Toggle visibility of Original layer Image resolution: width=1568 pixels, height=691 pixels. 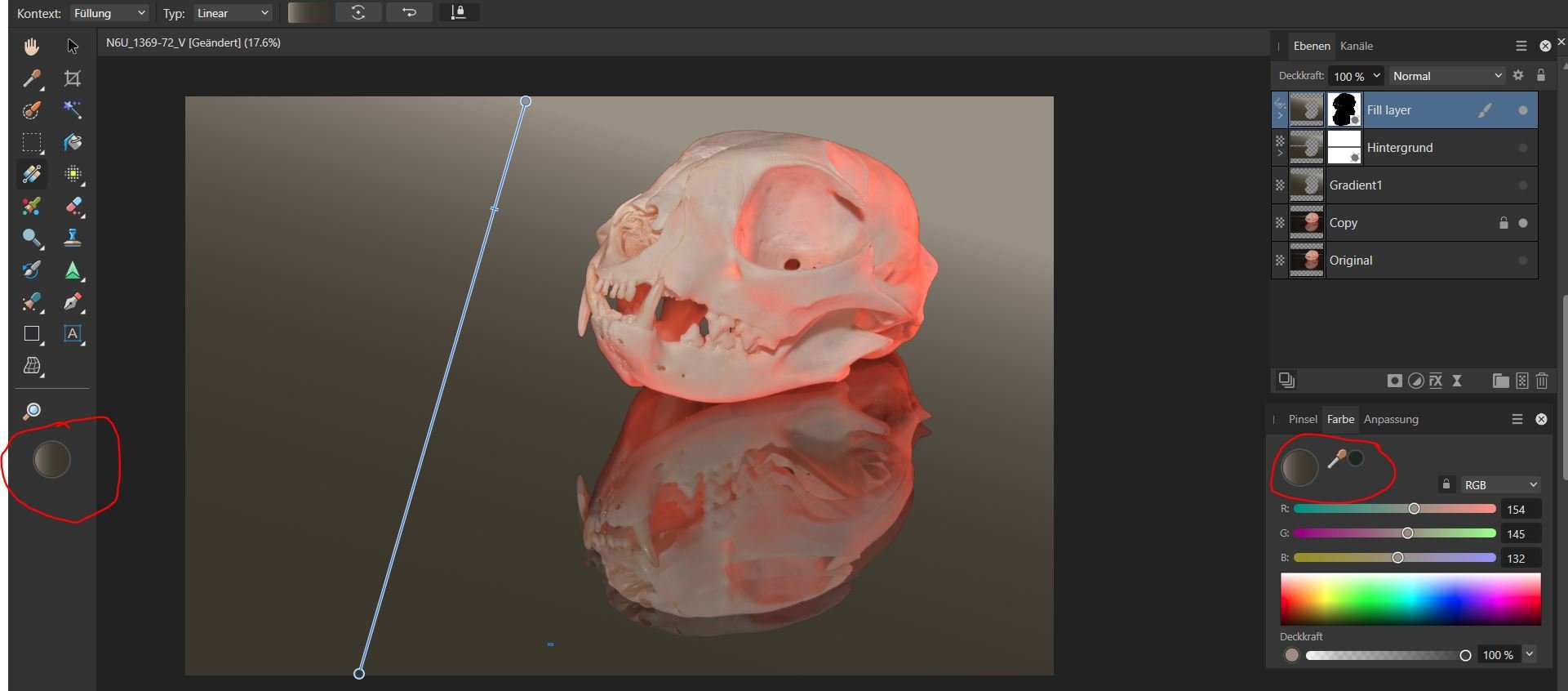pyautogui.click(x=1522, y=261)
